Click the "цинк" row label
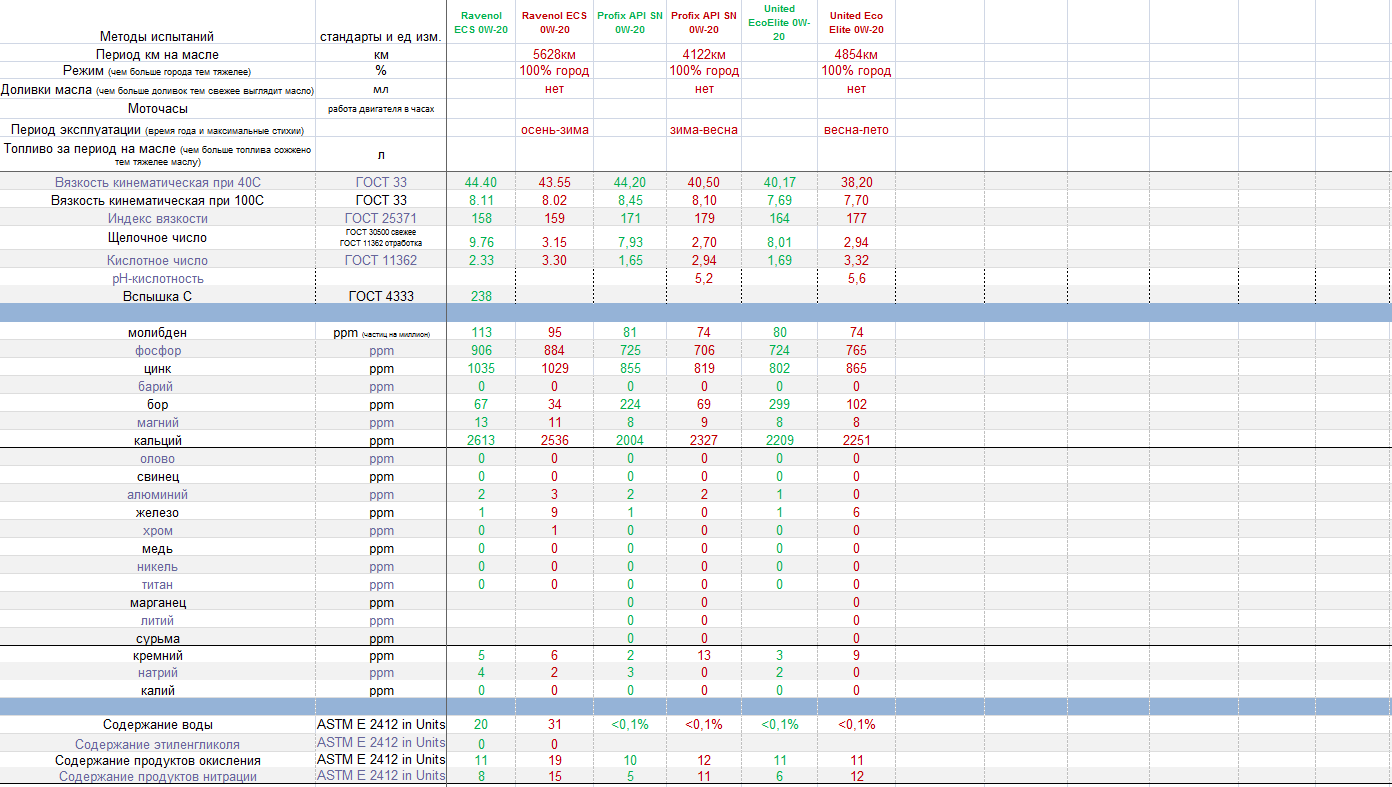 158,368
